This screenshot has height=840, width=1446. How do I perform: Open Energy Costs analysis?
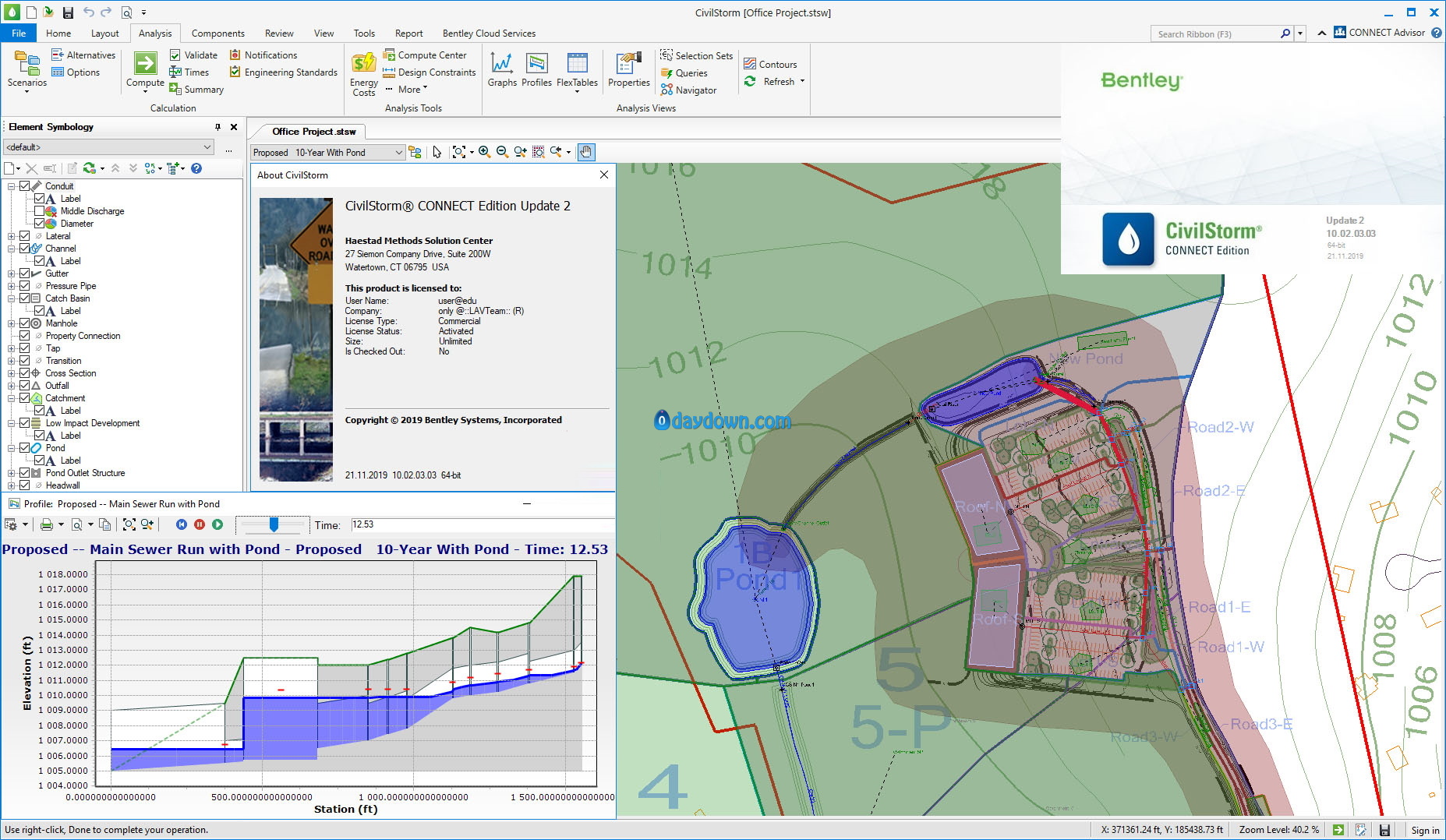(364, 74)
